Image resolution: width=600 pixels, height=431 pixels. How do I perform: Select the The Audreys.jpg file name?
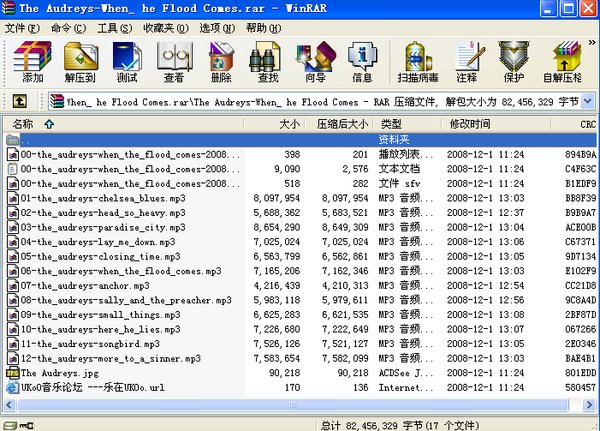(60, 373)
